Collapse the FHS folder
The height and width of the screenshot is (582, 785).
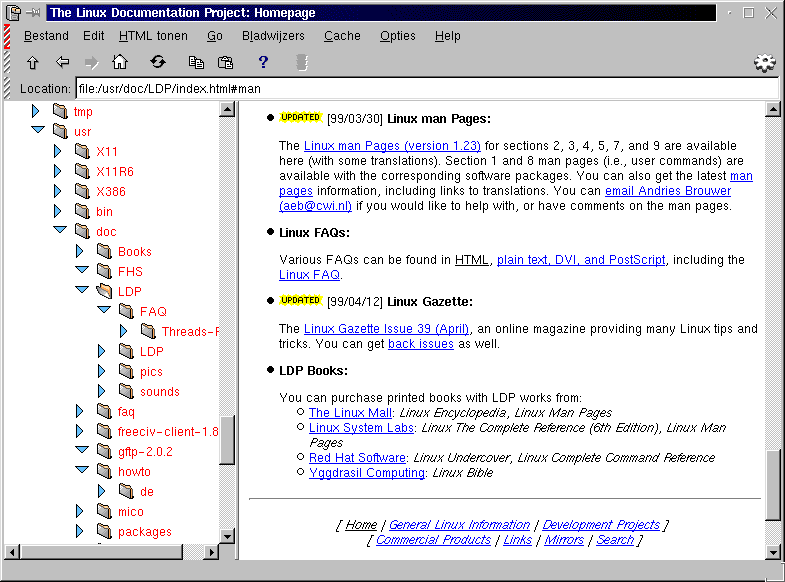pos(82,270)
